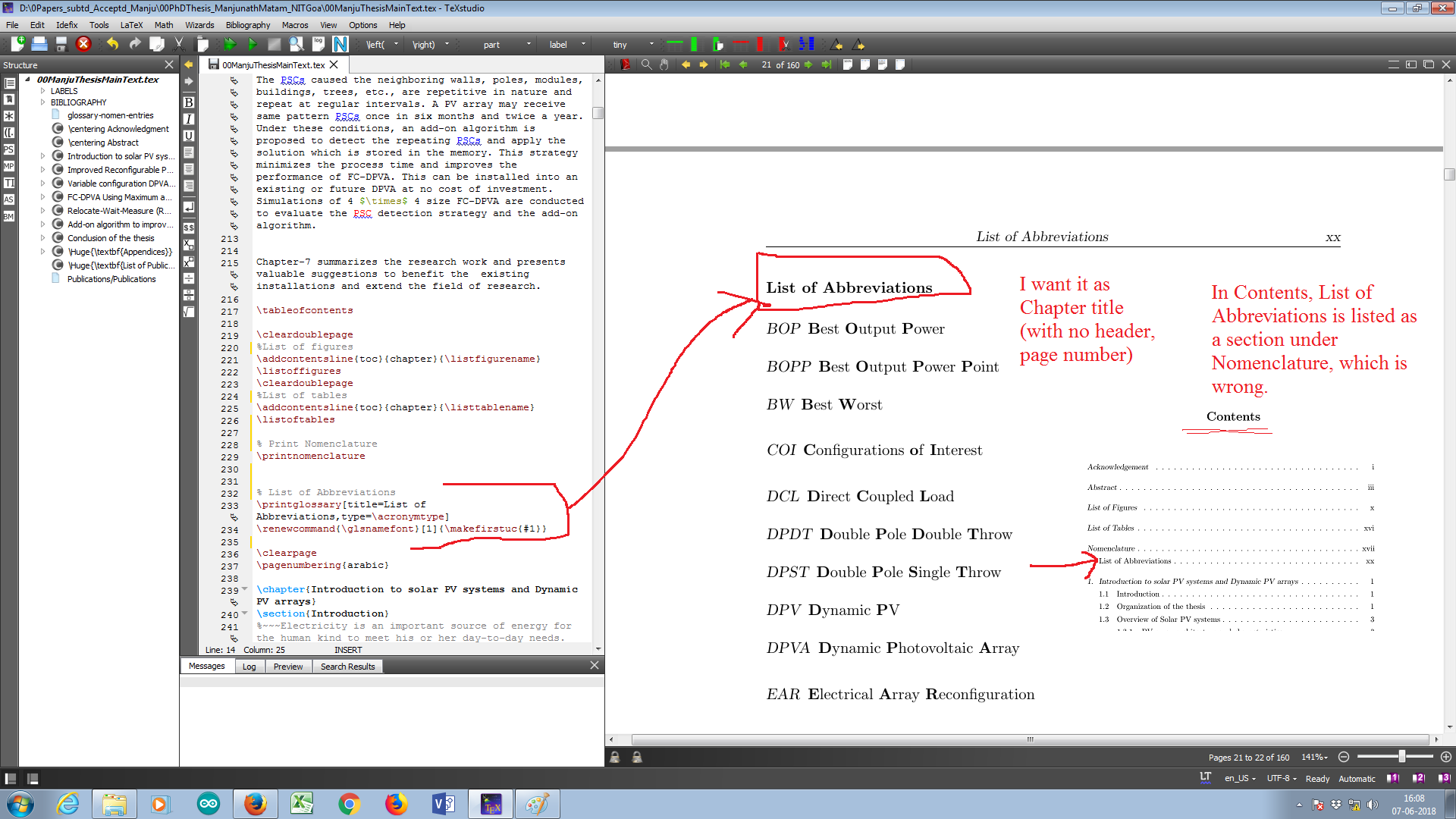Screen dimensions: 1456x819
Task: Save the document with the floppy icon
Action: coord(61,44)
